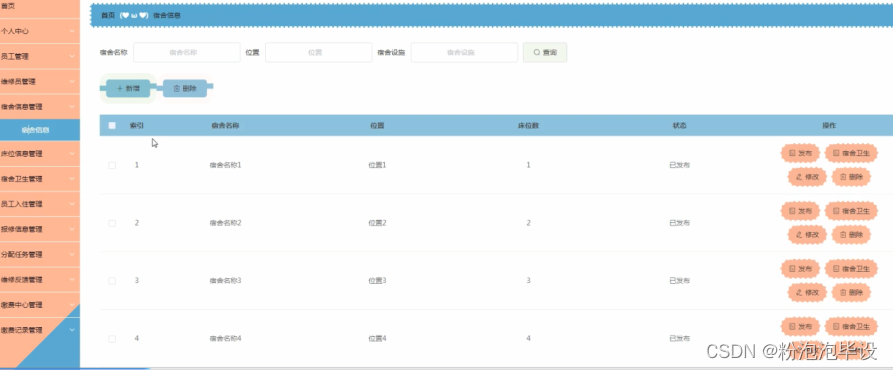Click 首页 in the top breadcrumb
Screen dimensions: 893x370
108,15
